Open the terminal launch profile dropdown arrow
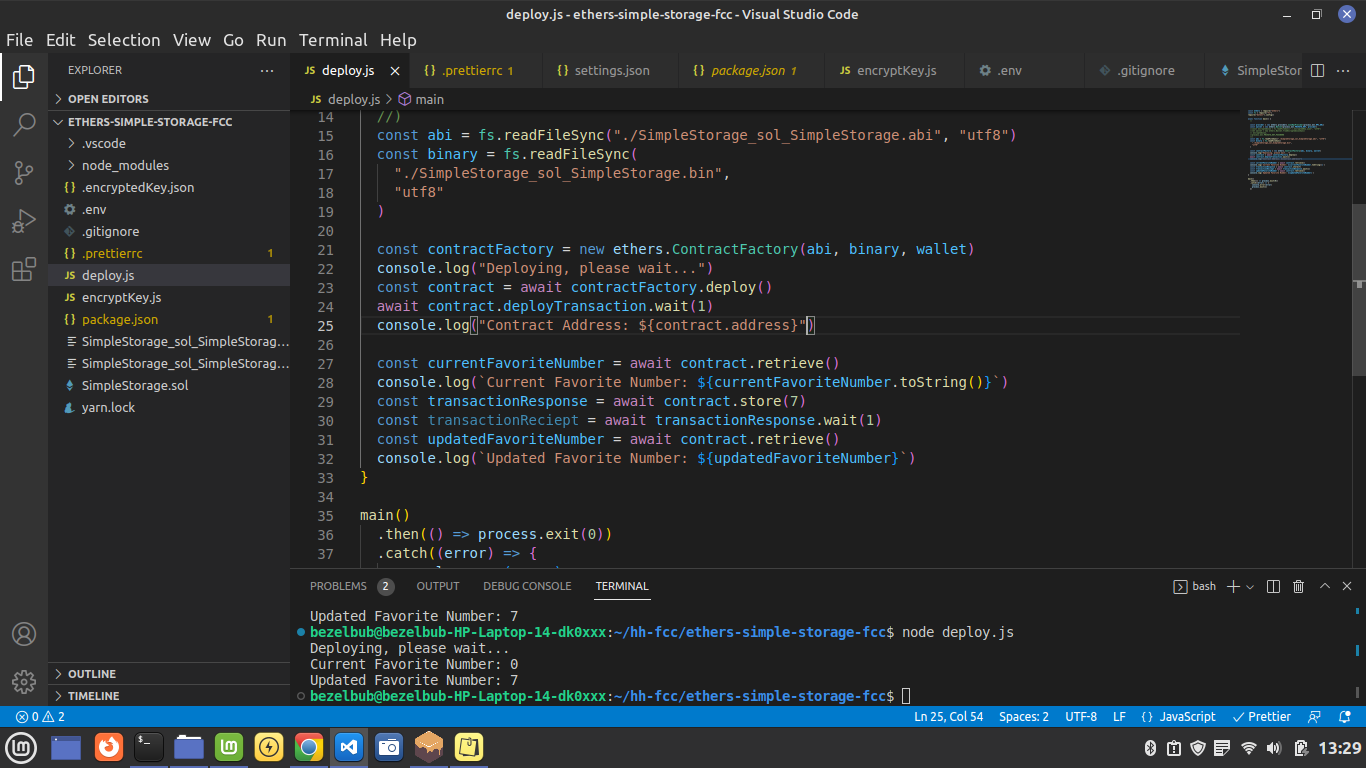 point(1250,587)
